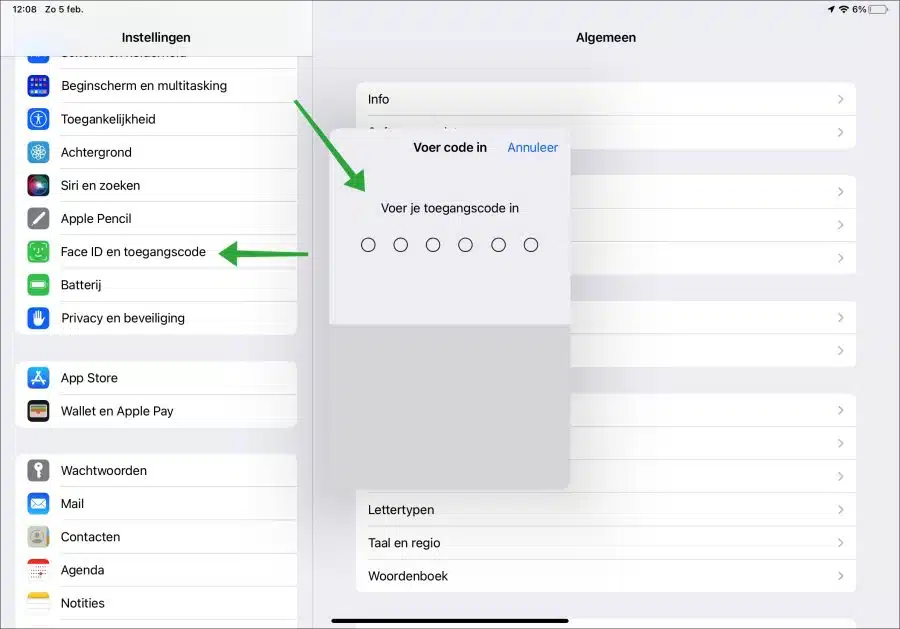Tap the Apple Pencil icon
900x629 pixels.
coord(38,219)
